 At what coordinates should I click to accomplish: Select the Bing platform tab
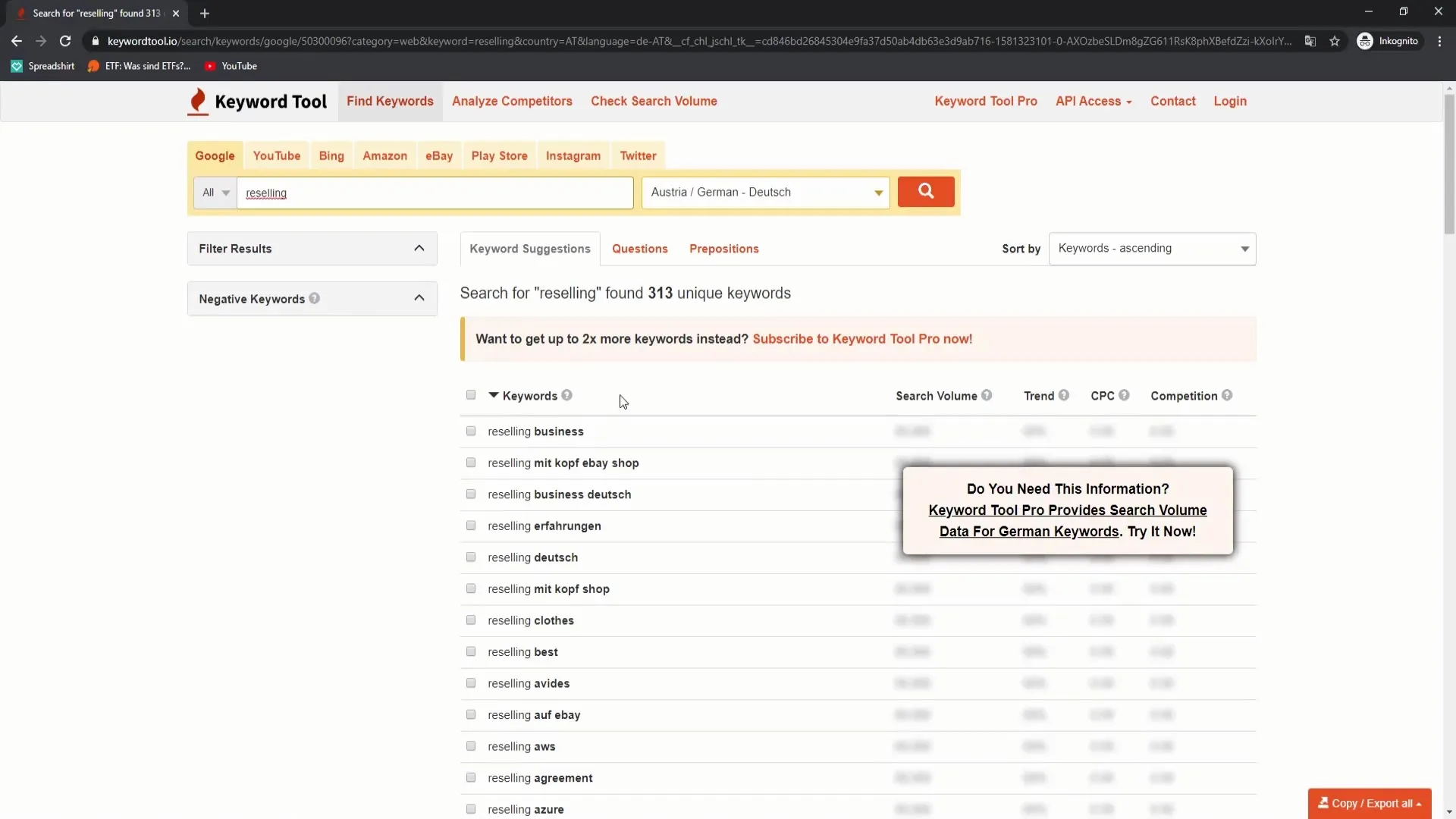point(331,155)
